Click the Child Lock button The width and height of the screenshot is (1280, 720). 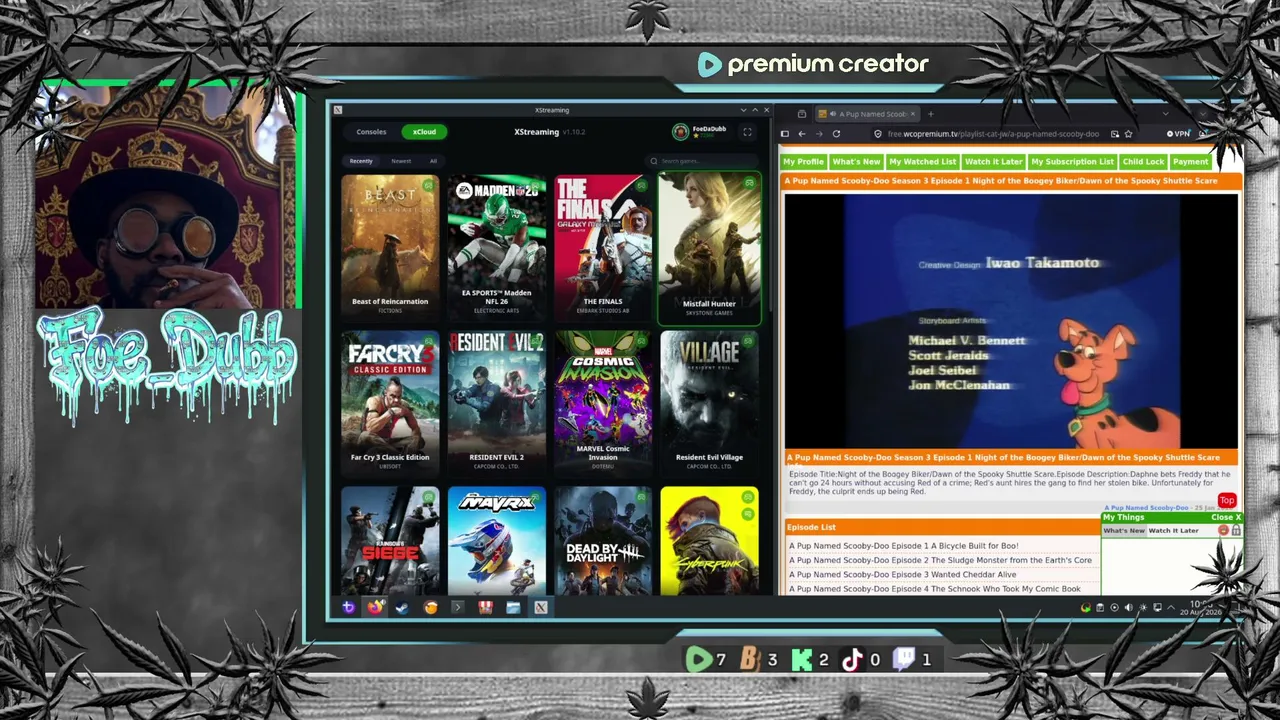(x=1143, y=162)
